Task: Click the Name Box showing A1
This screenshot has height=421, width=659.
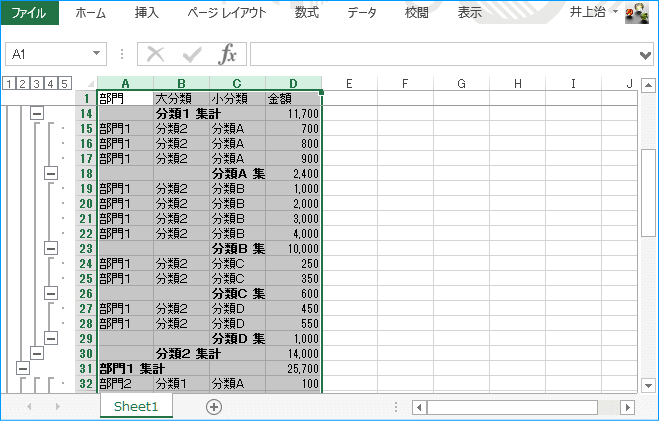Action: [47, 54]
